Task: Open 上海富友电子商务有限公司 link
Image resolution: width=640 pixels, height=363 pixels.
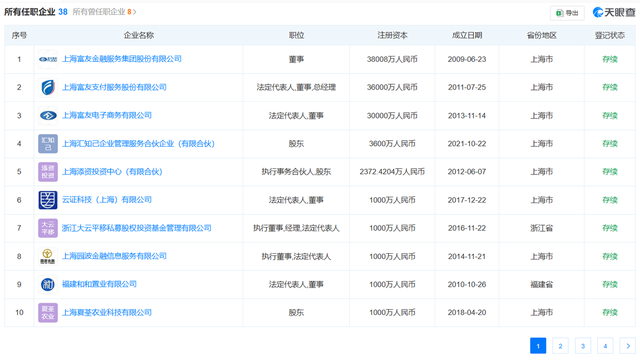Action: click(107, 115)
